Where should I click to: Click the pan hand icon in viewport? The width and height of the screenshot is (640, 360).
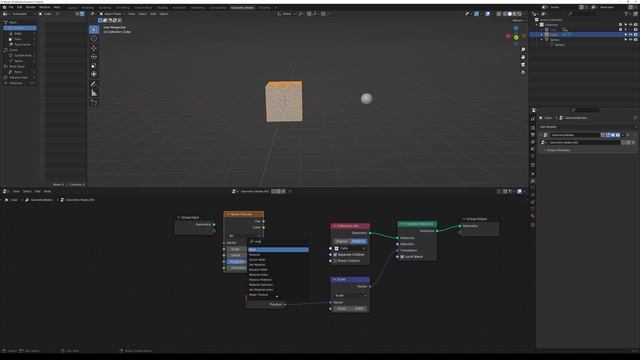523,57
